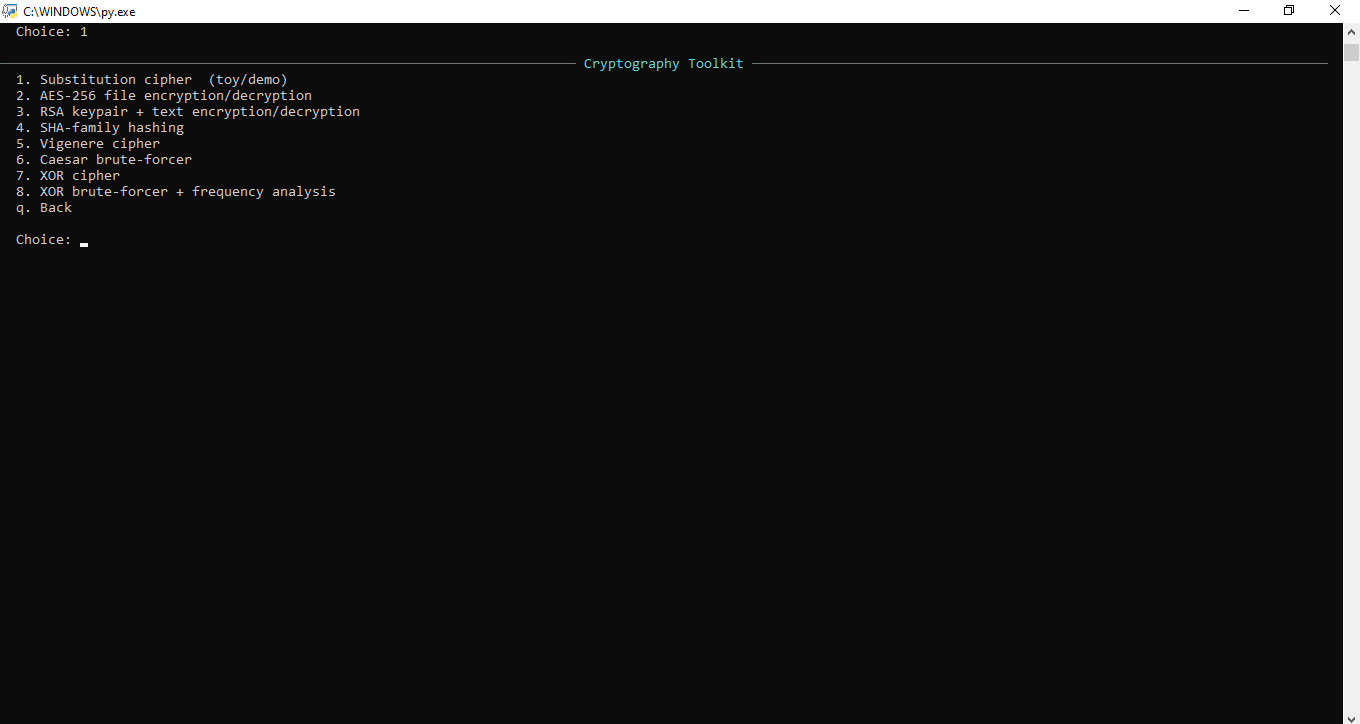Restore down the console window
Screen dimensions: 1360x724
[1289, 11]
